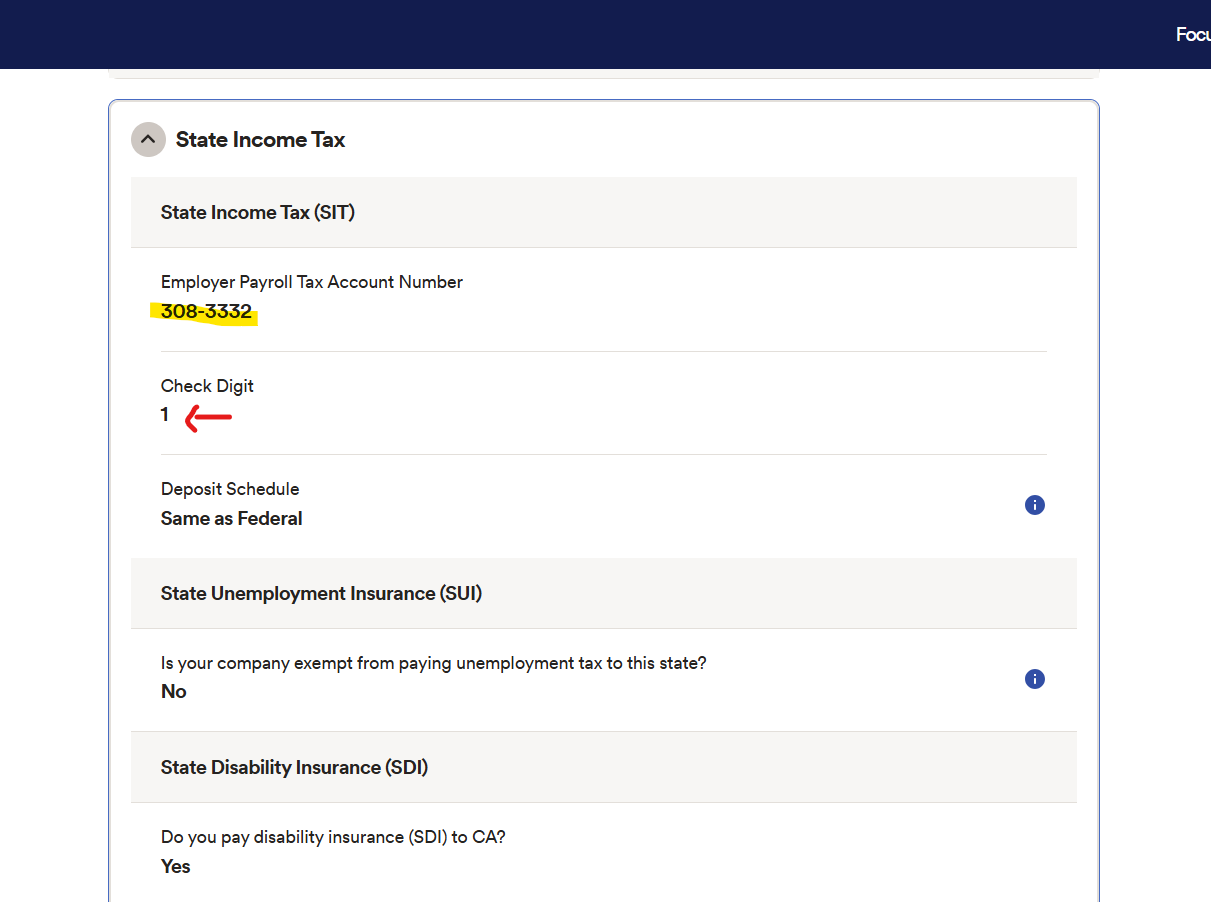Select the Yes answer under SDI

tap(176, 866)
